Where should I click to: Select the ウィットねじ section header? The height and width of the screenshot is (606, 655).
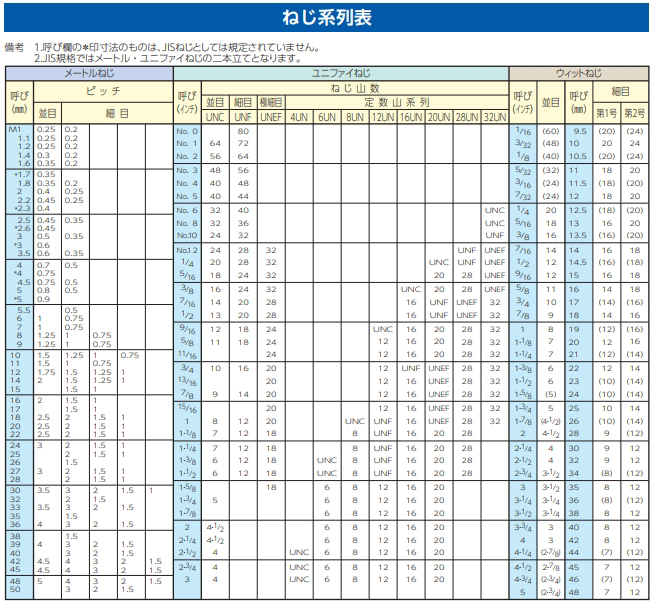click(579, 73)
